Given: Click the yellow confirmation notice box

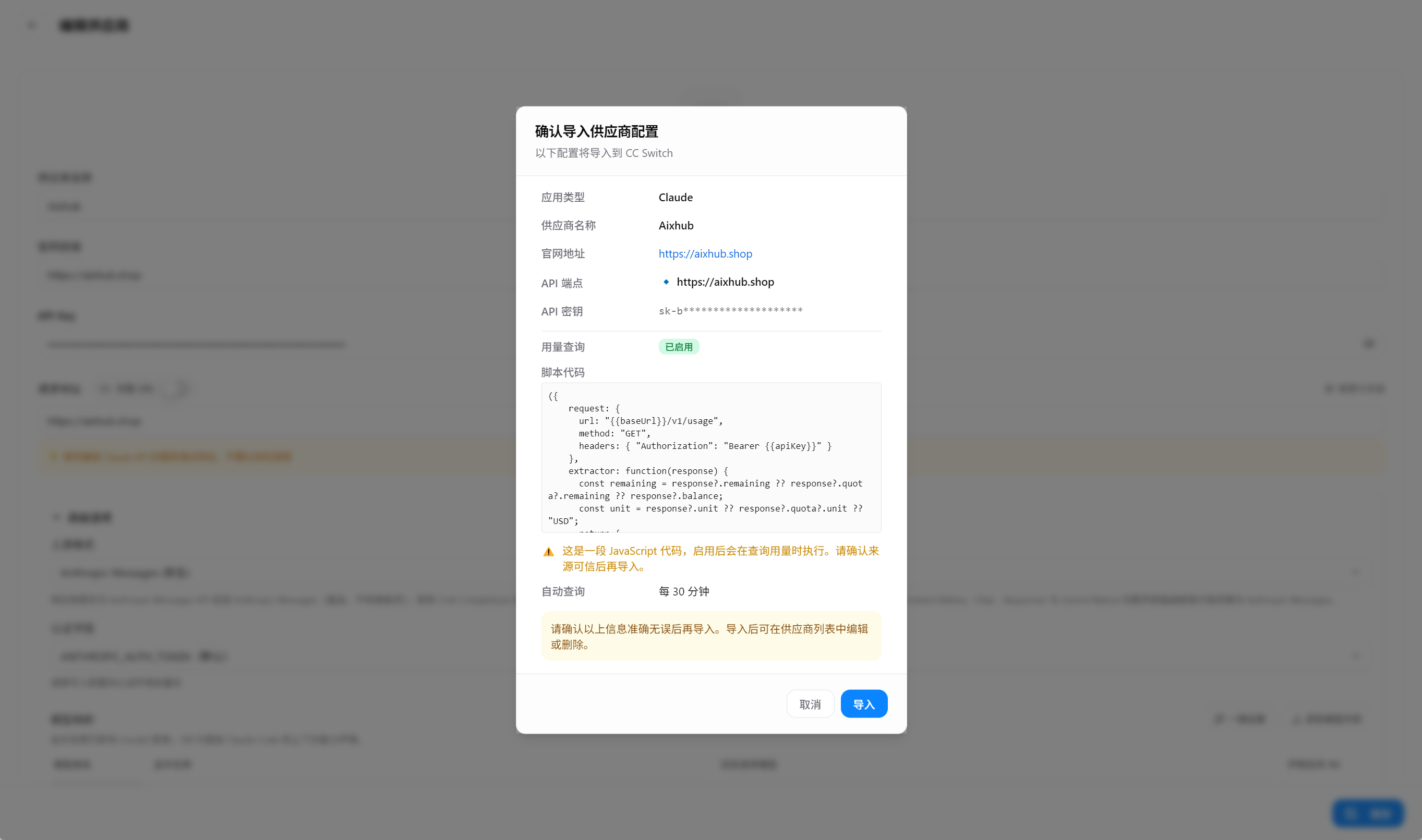Looking at the screenshot, I should 712,636.
